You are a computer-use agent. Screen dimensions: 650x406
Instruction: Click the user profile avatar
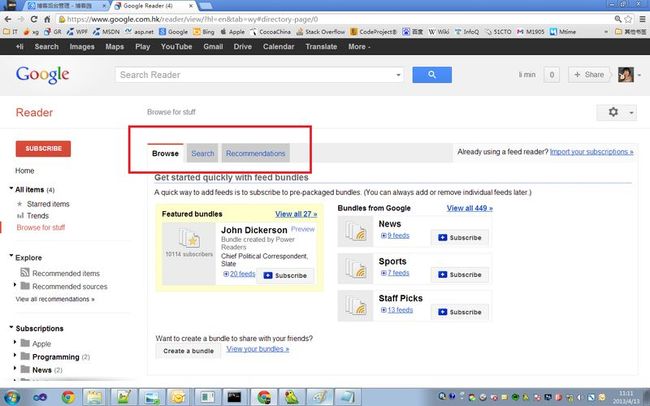pyautogui.click(x=626, y=75)
